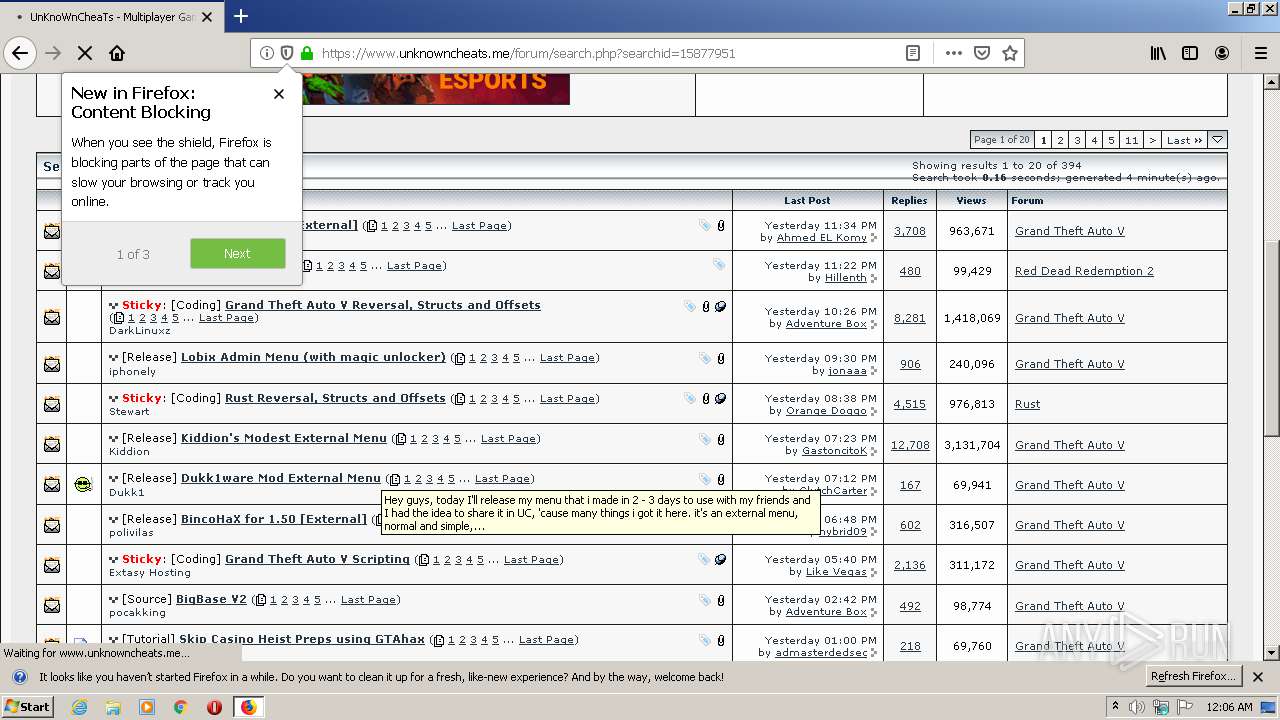Go to results page 2
This screenshot has height=720, width=1280.
tap(1061, 140)
